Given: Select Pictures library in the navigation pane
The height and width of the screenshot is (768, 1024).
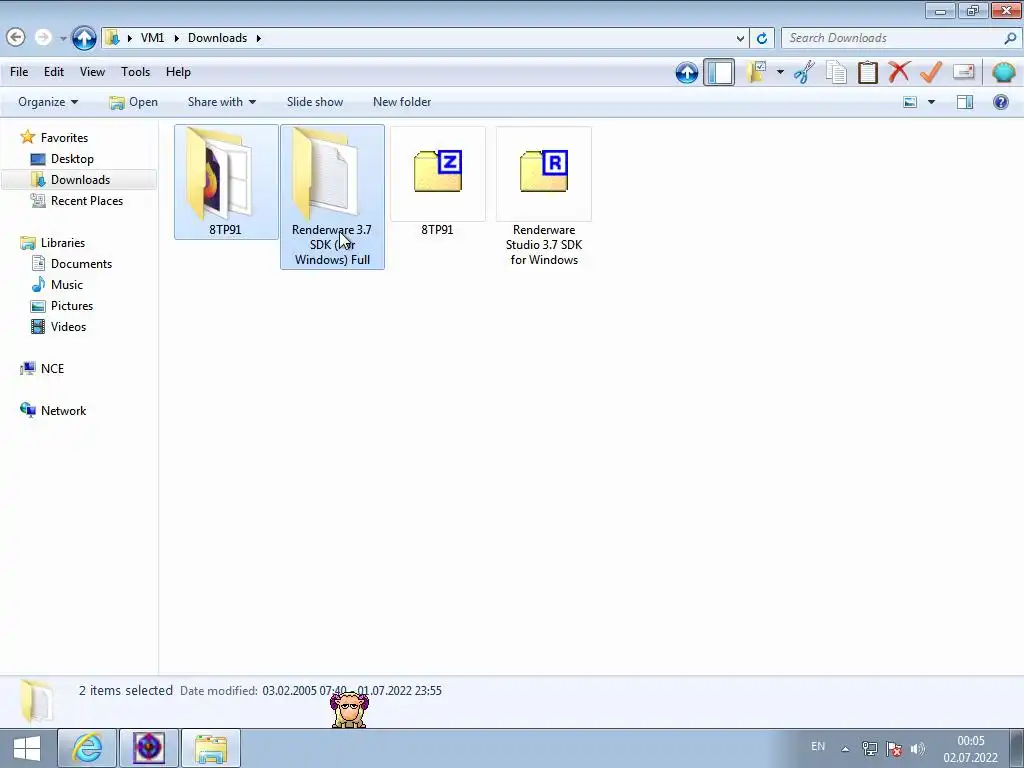Looking at the screenshot, I should click(x=62, y=306).
